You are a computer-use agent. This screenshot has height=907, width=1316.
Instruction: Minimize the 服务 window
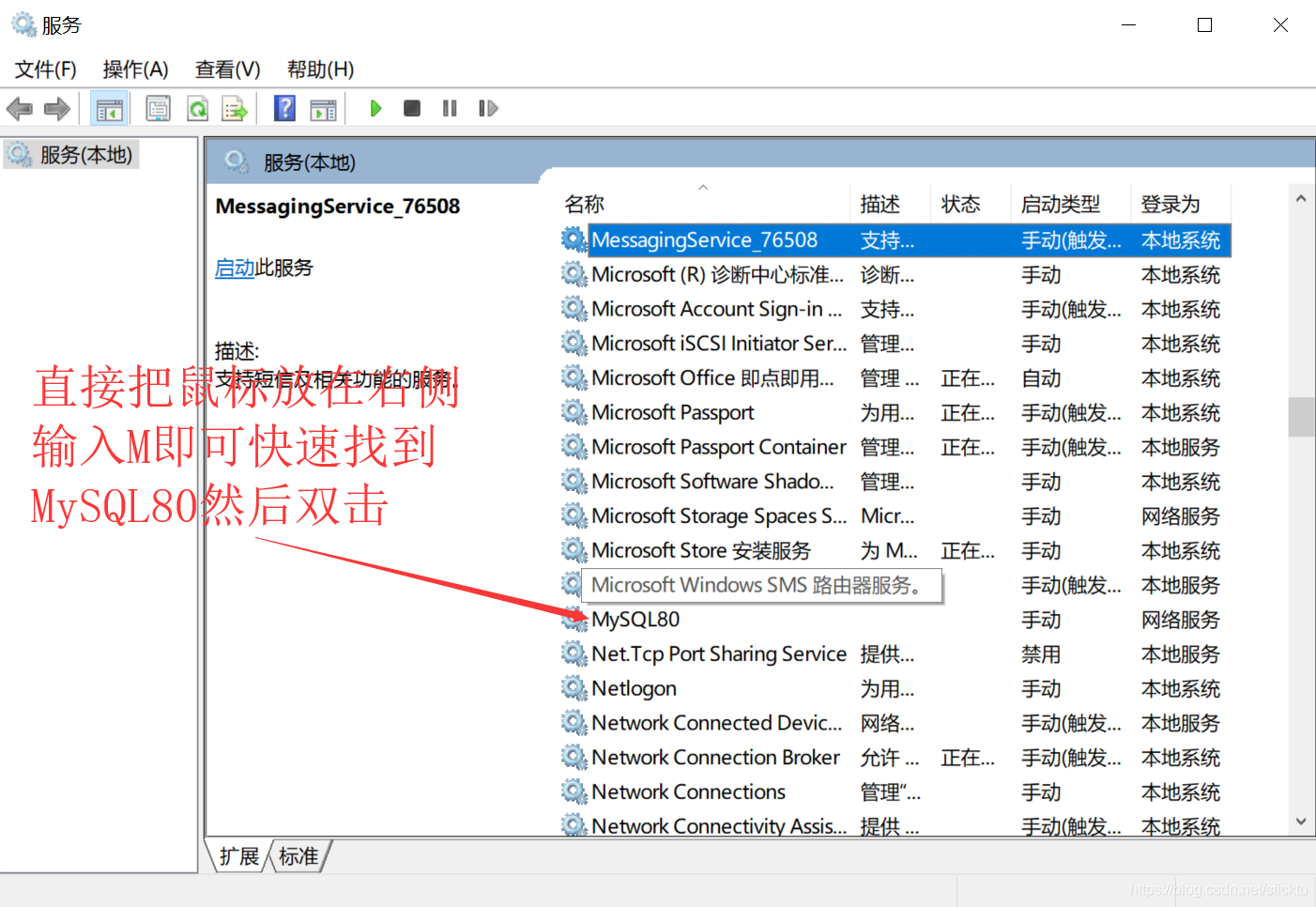1129,25
